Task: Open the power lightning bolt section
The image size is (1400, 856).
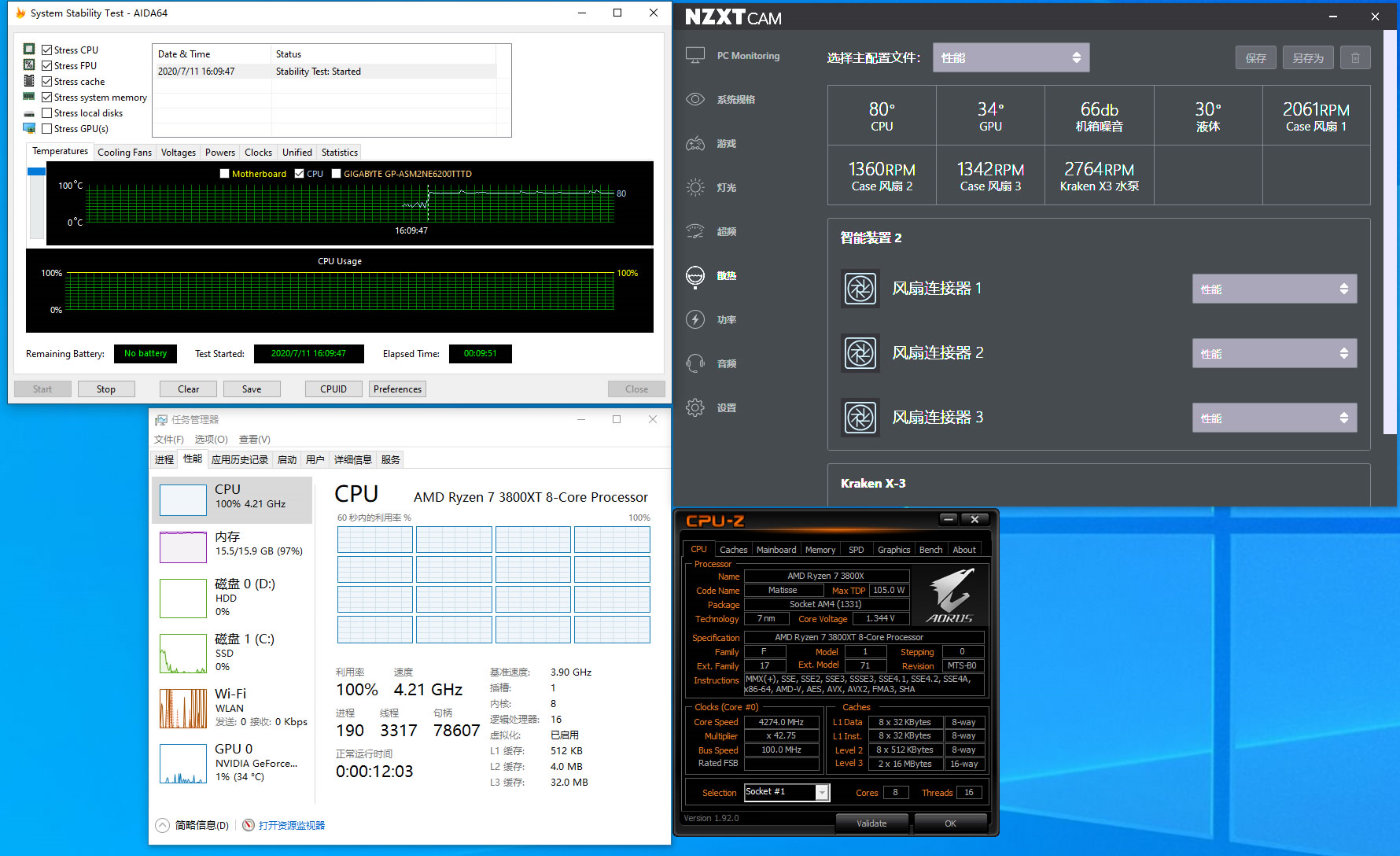Action: tap(696, 319)
